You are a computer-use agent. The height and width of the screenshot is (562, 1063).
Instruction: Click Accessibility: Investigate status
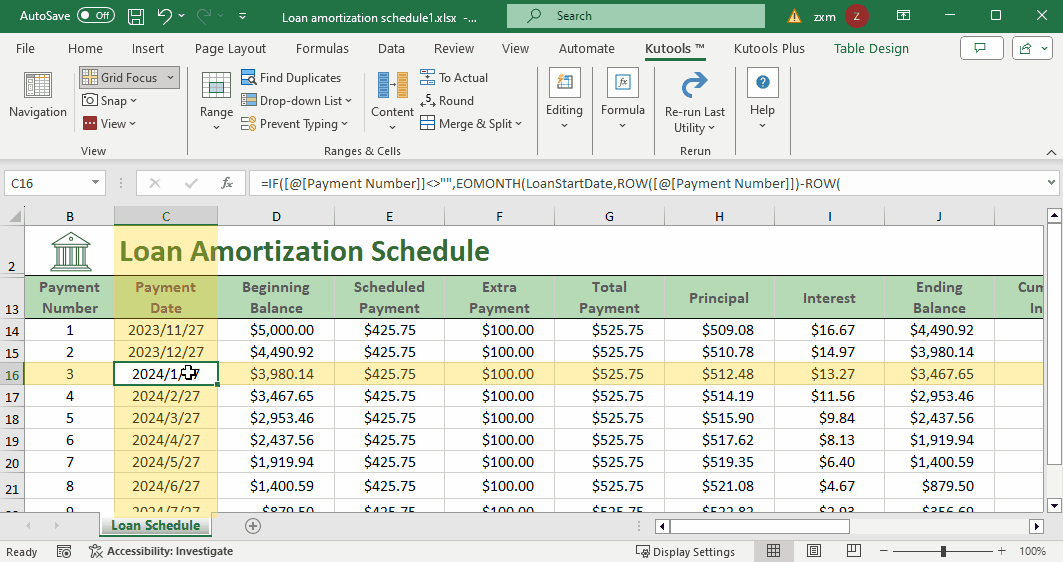tap(161, 552)
